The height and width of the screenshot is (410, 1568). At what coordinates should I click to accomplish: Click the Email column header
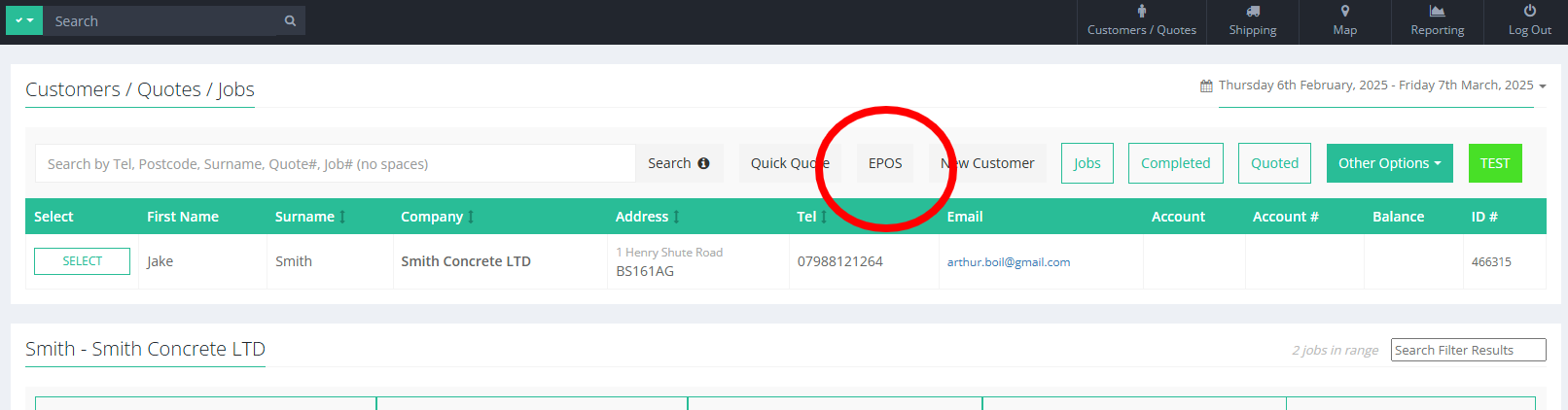point(965,217)
